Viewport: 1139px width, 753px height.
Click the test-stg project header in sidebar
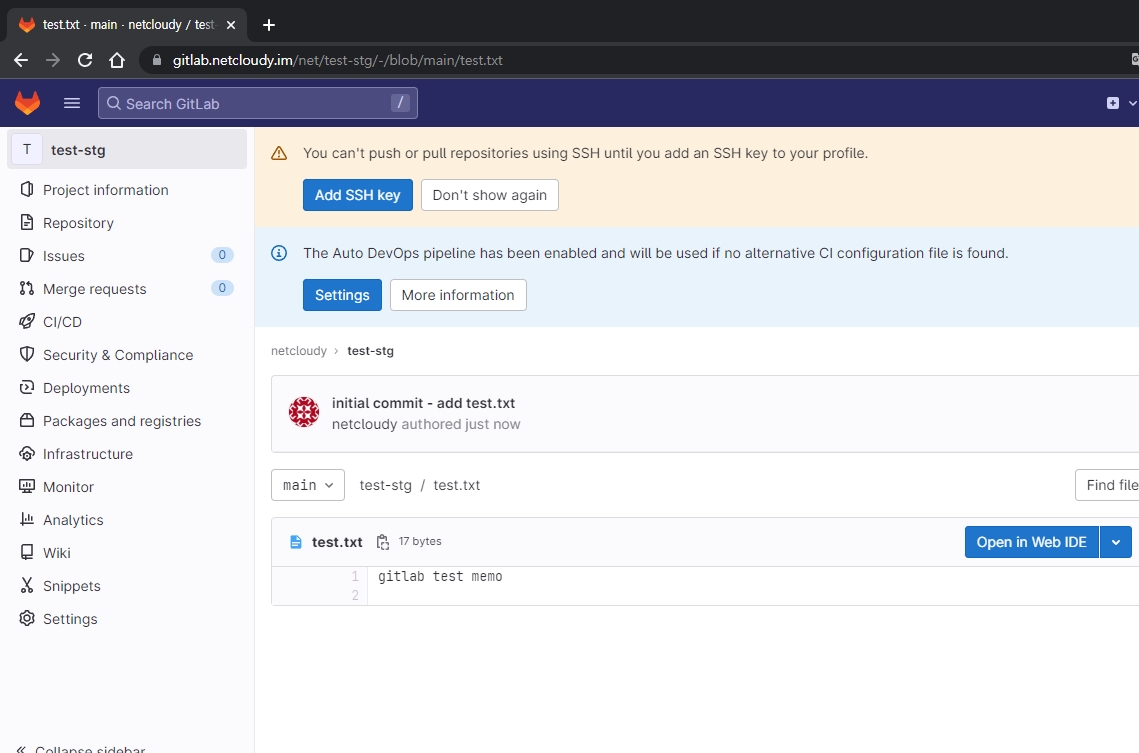pos(127,150)
